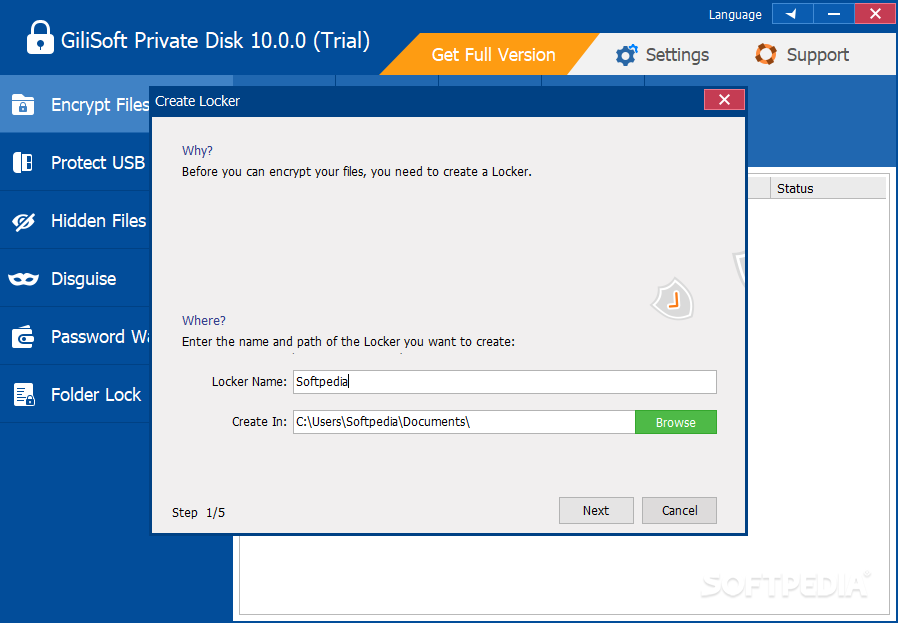
Task: Click the Settings gear icon
Action: click(x=627, y=55)
